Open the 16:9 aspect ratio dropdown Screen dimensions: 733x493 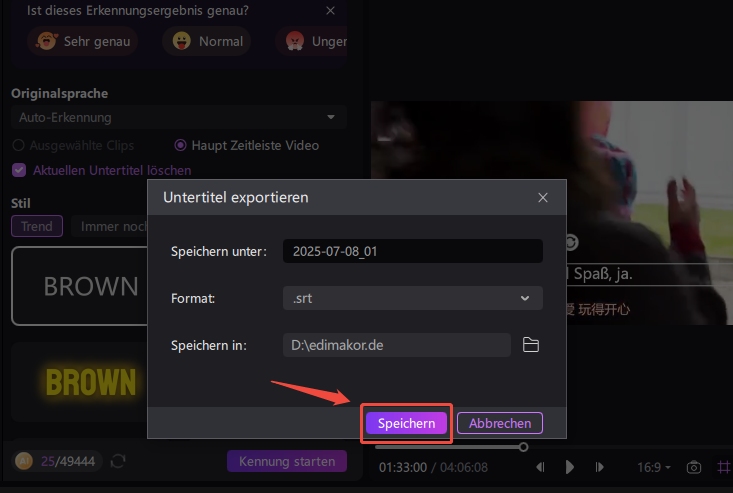(x=654, y=467)
